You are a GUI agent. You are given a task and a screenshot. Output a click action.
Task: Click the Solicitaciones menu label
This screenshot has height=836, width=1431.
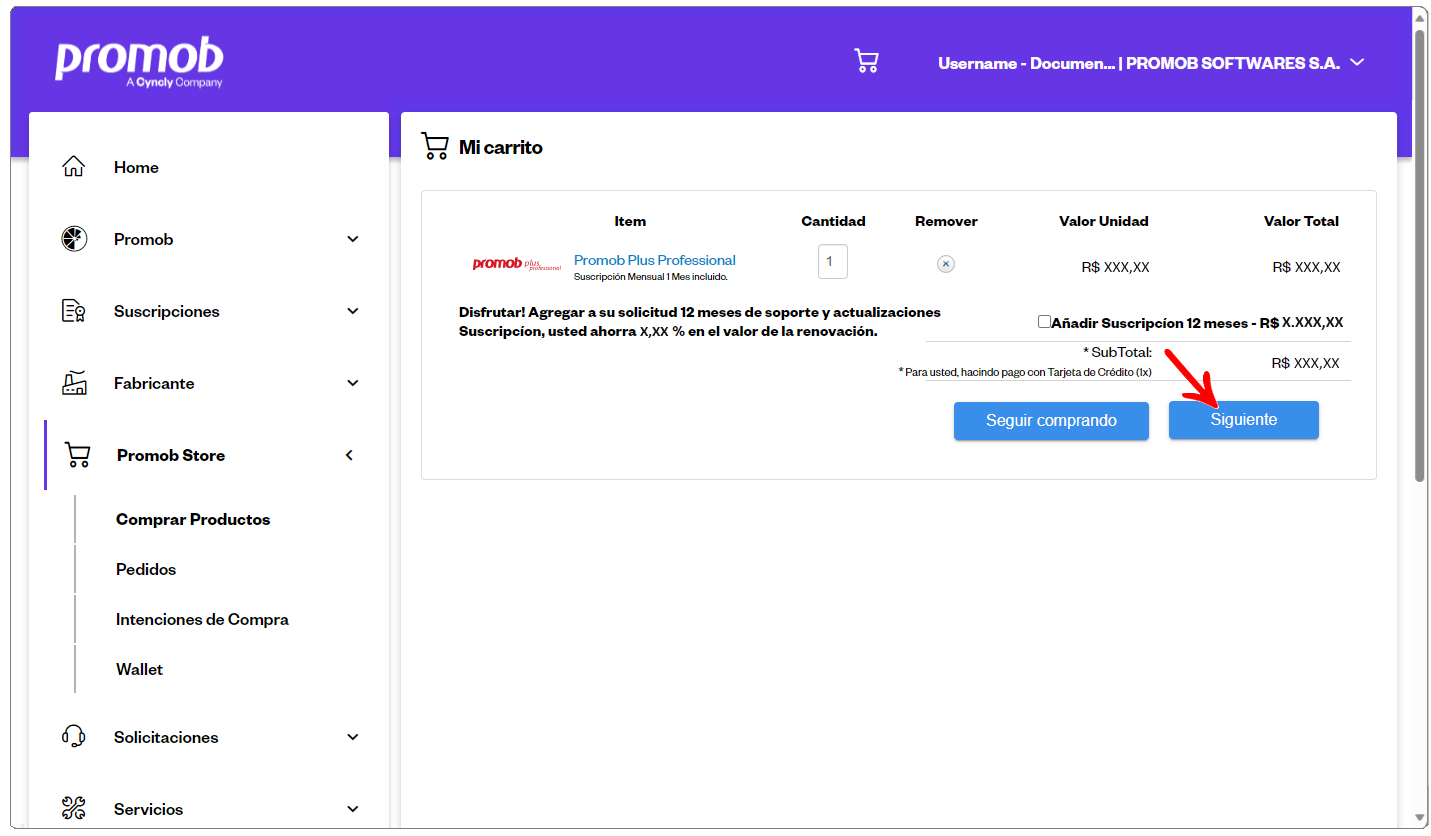pos(166,737)
